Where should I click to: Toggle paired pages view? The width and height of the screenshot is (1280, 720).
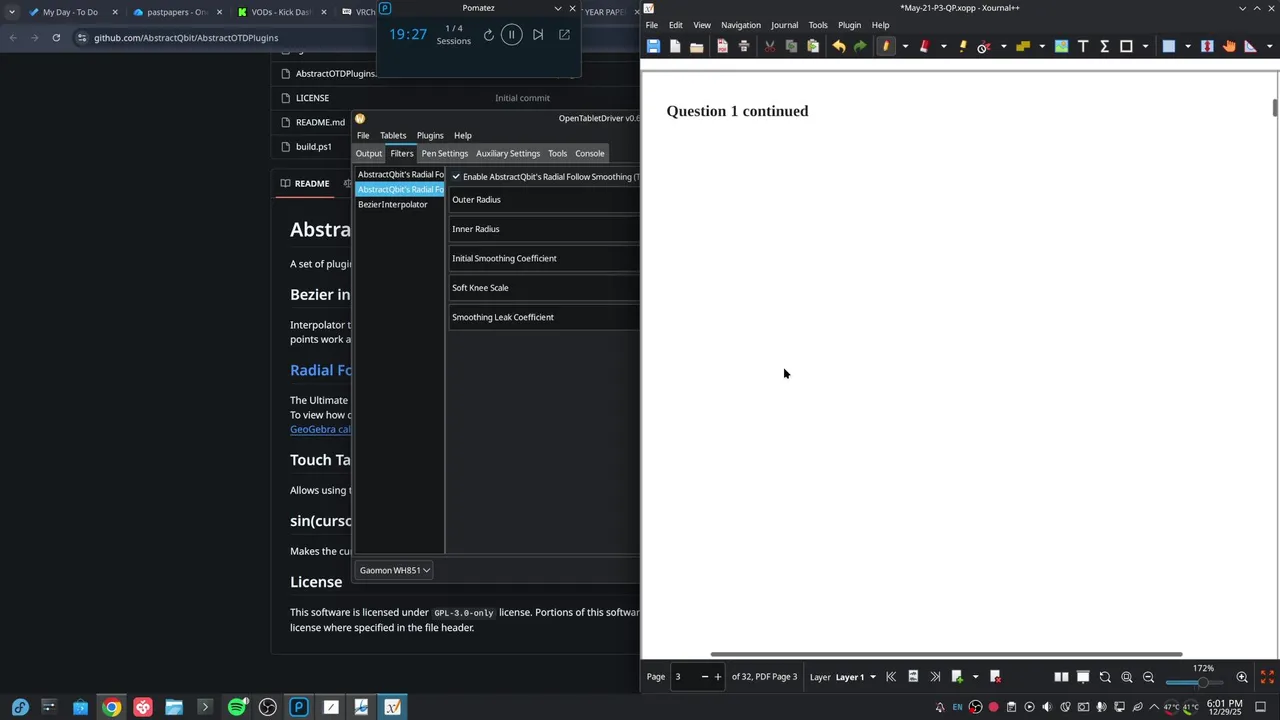[1061, 677]
